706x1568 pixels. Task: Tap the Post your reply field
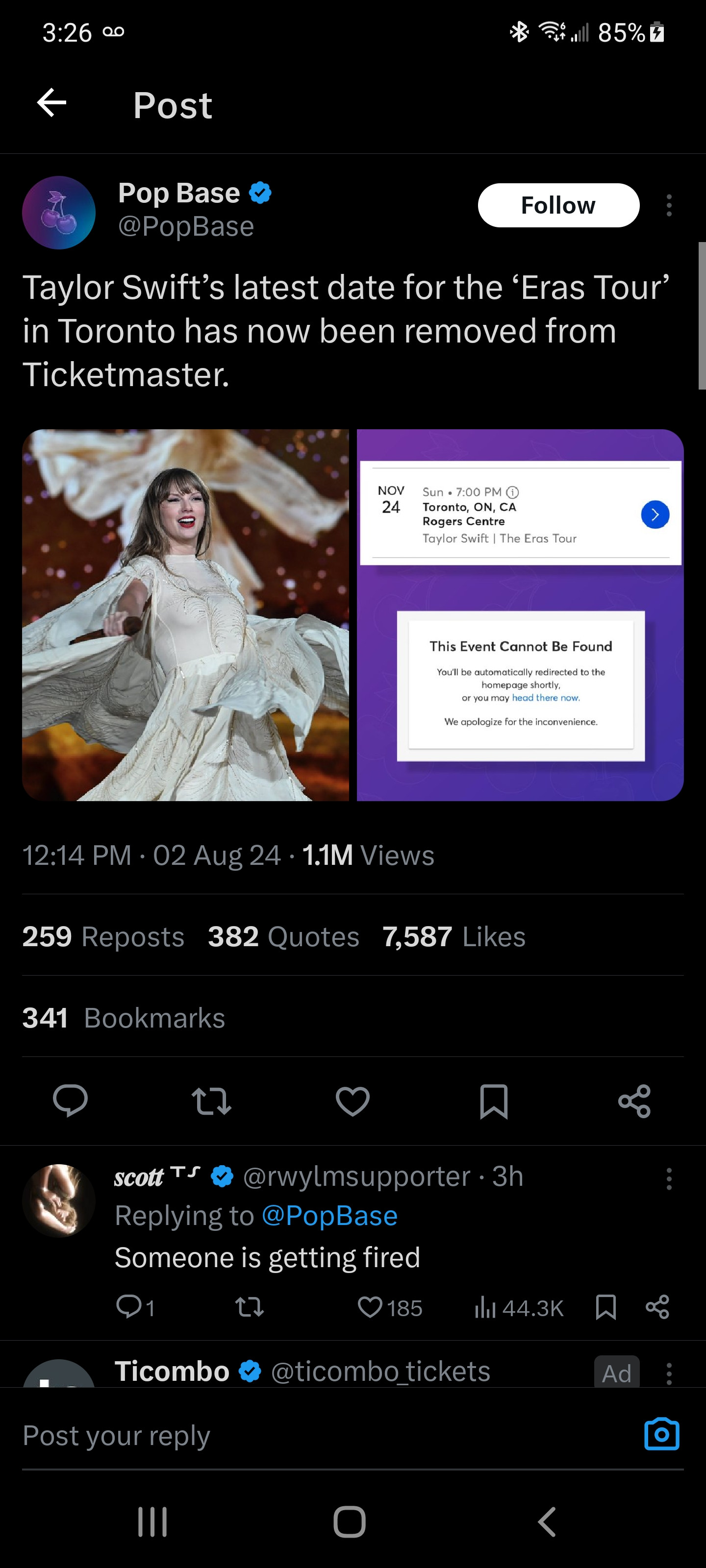click(x=304, y=1436)
